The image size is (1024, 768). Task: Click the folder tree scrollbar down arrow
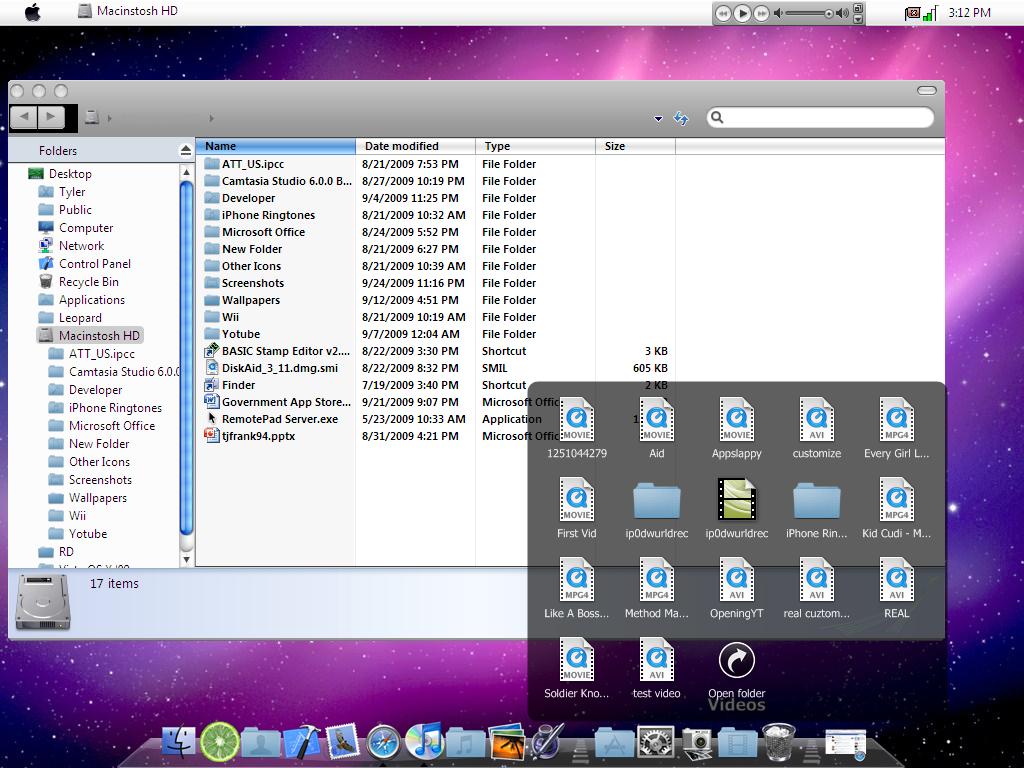186,559
